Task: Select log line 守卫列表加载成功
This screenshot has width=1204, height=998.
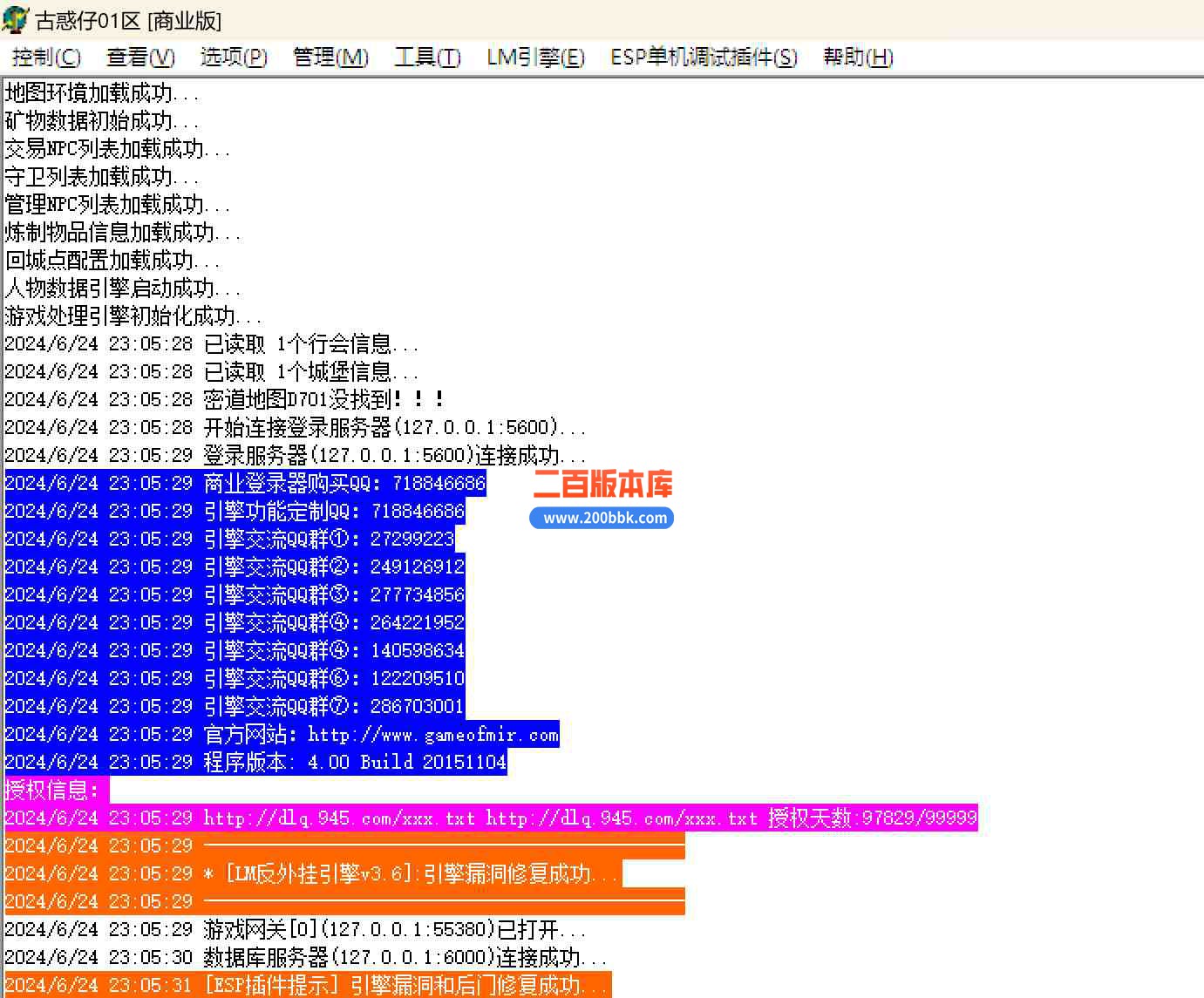Action: tap(102, 176)
